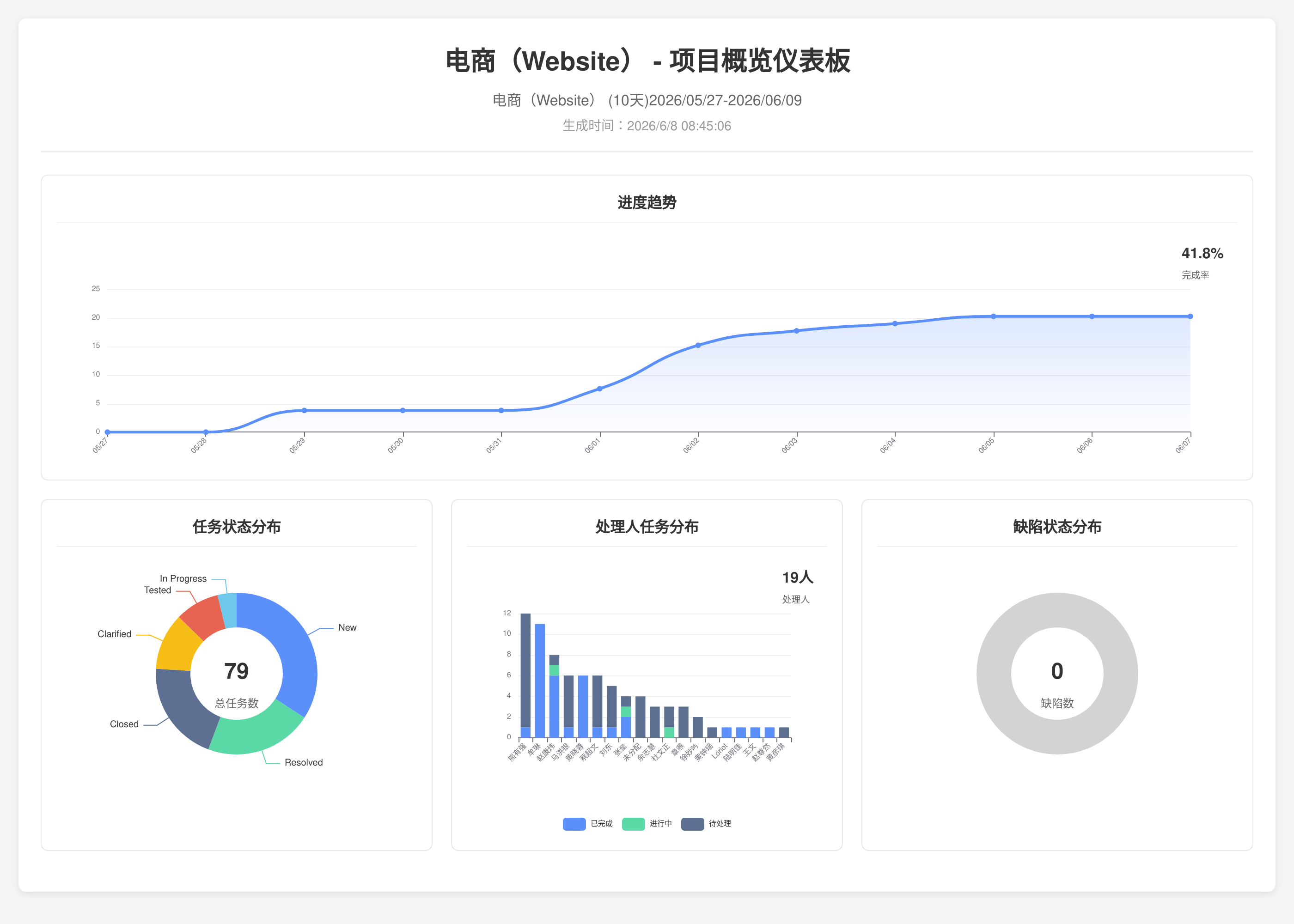This screenshot has height=924, width=1294.
Task: Click the 'Closed' pie label
Action: pyautogui.click(x=124, y=724)
